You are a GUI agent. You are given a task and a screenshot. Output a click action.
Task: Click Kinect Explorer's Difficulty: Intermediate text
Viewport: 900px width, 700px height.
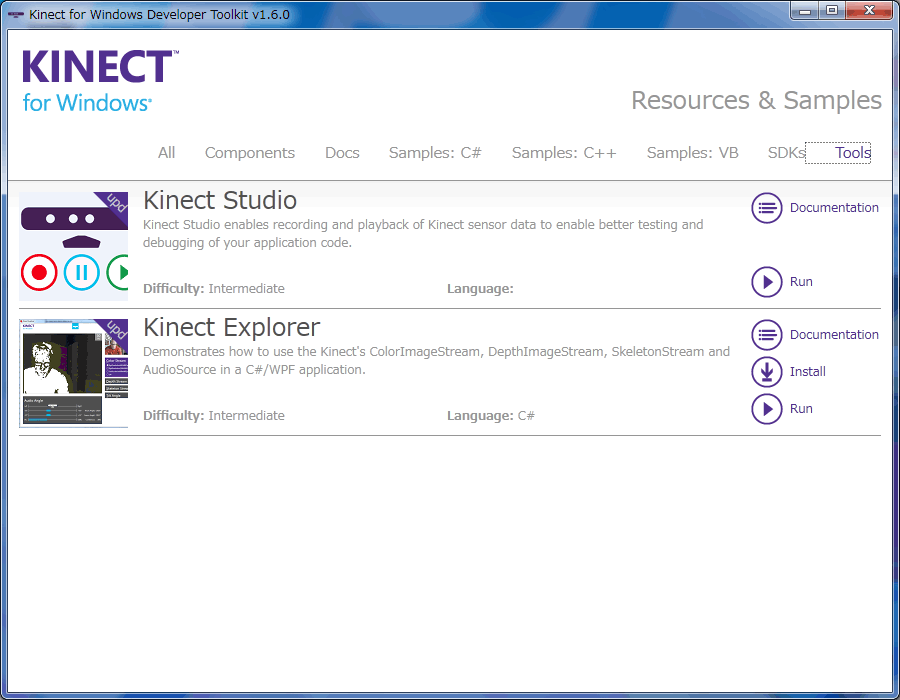pos(214,415)
